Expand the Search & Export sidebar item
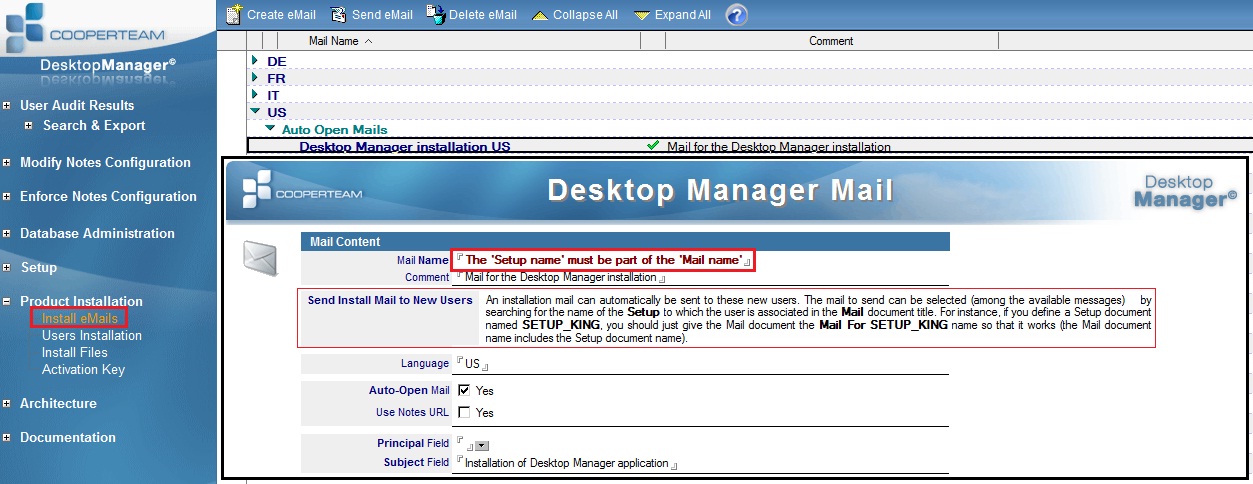The image size is (1253, 484). [29, 125]
